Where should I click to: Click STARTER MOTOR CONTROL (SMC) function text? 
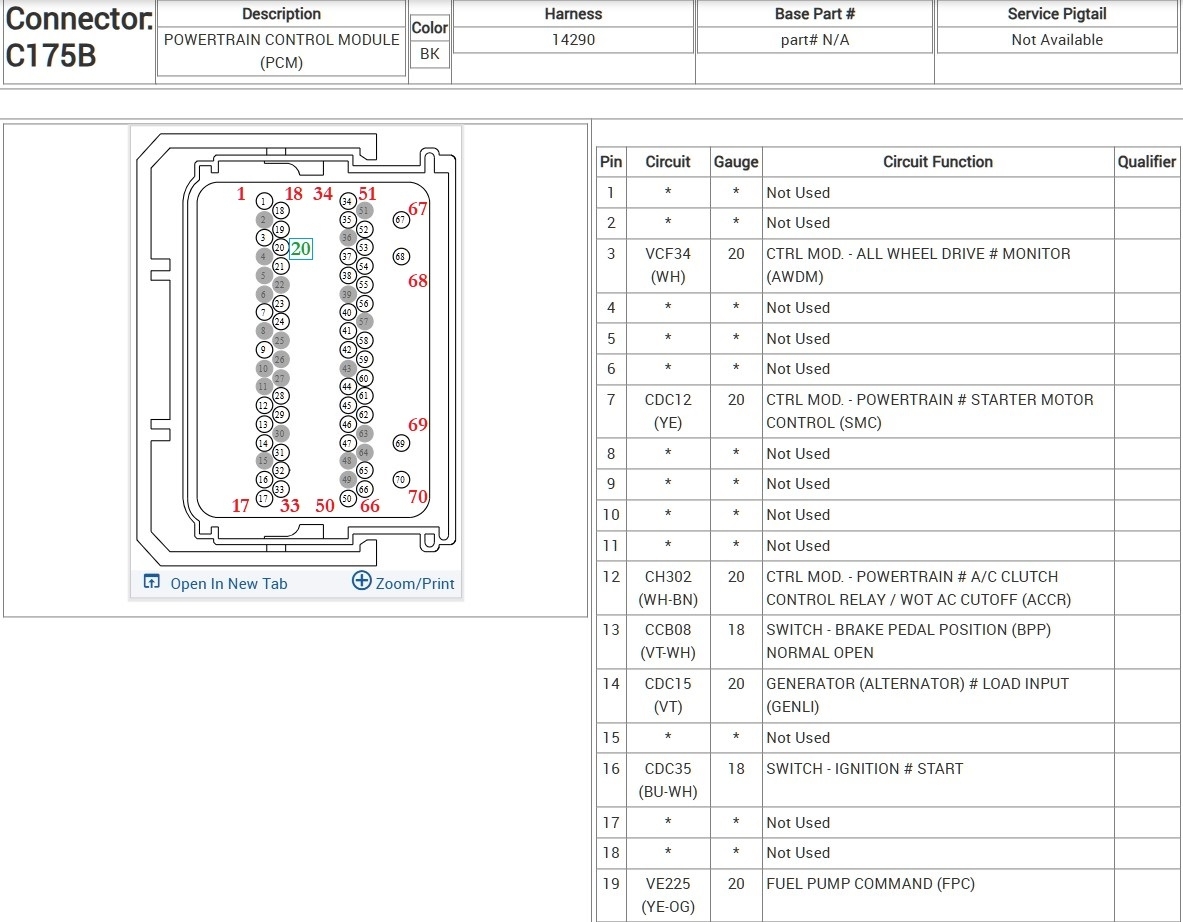click(930, 411)
